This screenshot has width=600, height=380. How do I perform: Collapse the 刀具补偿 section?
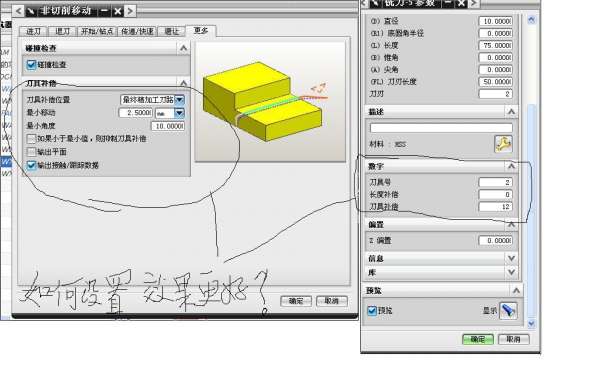(183, 83)
